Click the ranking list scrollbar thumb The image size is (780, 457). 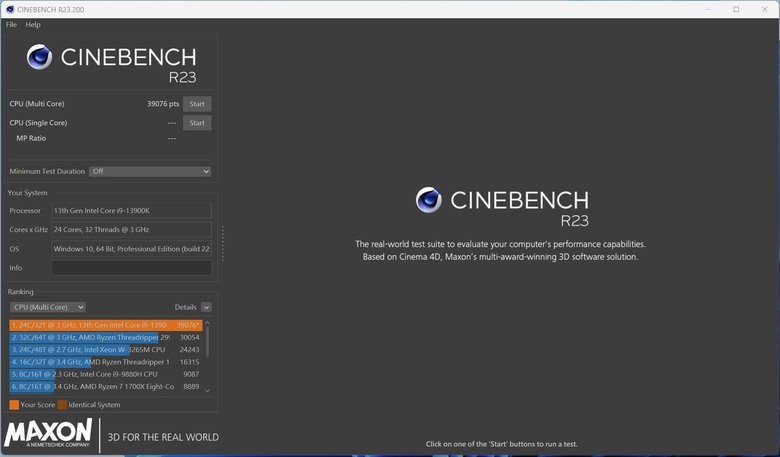tap(207, 342)
